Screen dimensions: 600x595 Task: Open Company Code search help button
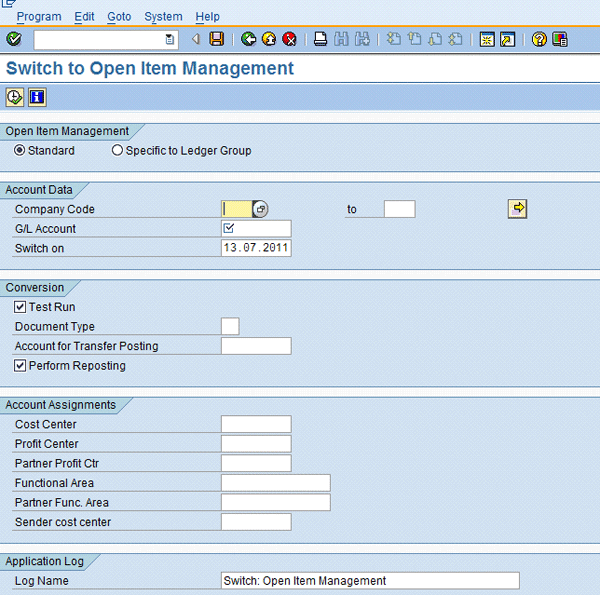[261, 209]
